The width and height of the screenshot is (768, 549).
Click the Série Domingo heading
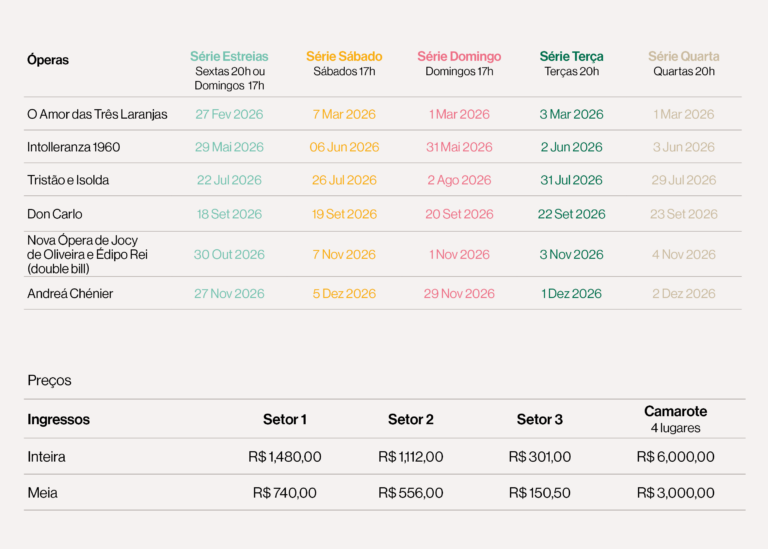pyautogui.click(x=459, y=57)
